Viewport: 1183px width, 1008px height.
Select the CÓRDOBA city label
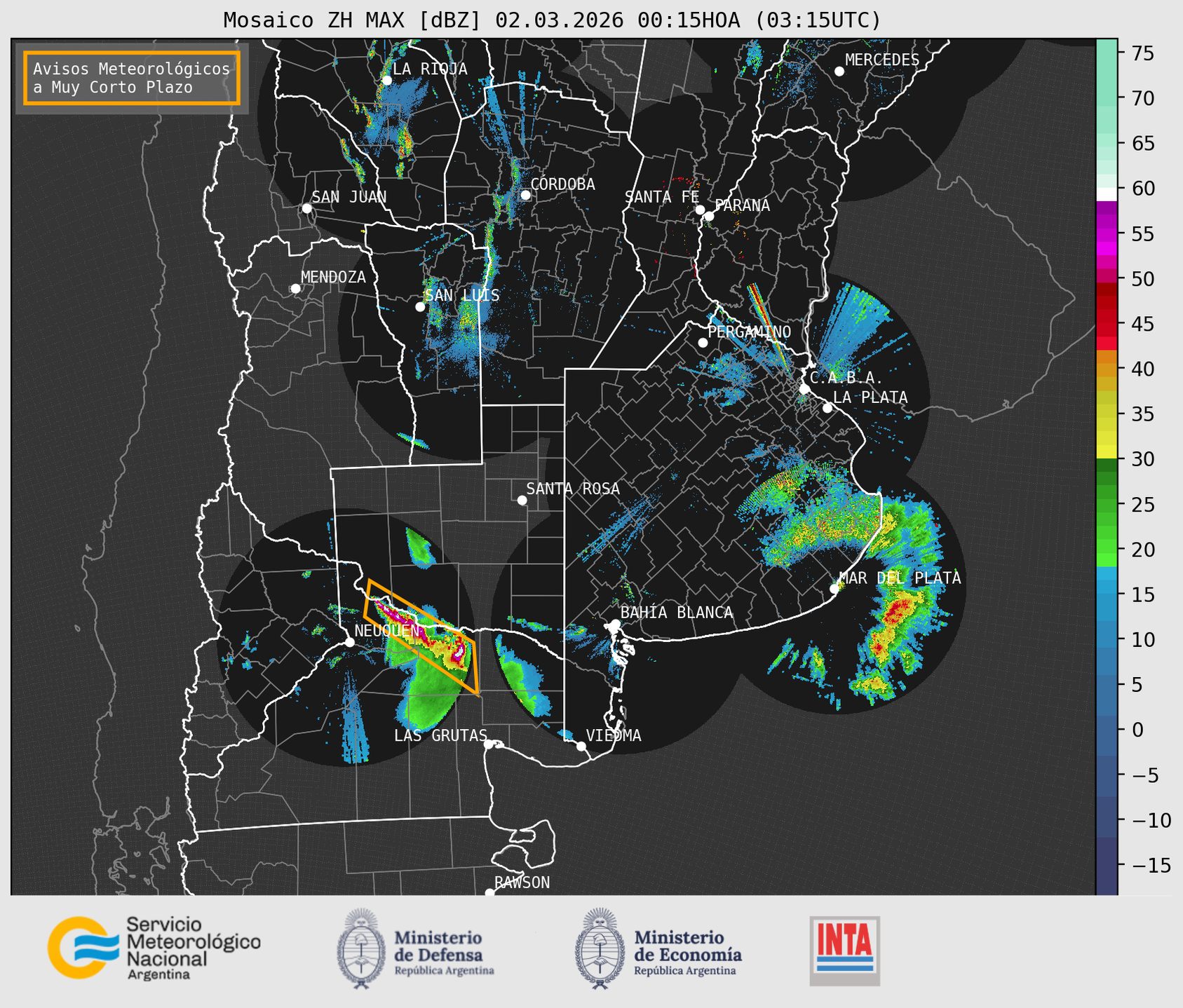[x=562, y=184]
